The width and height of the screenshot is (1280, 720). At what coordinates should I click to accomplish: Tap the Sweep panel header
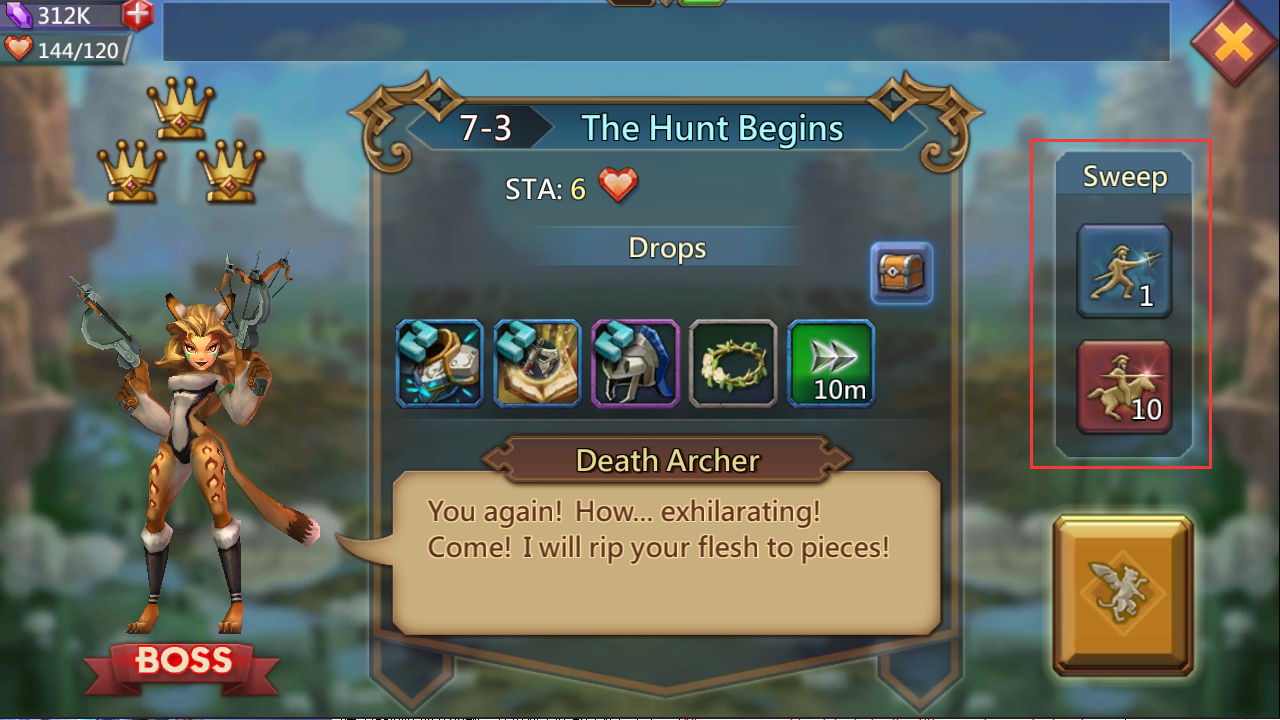pos(1125,177)
